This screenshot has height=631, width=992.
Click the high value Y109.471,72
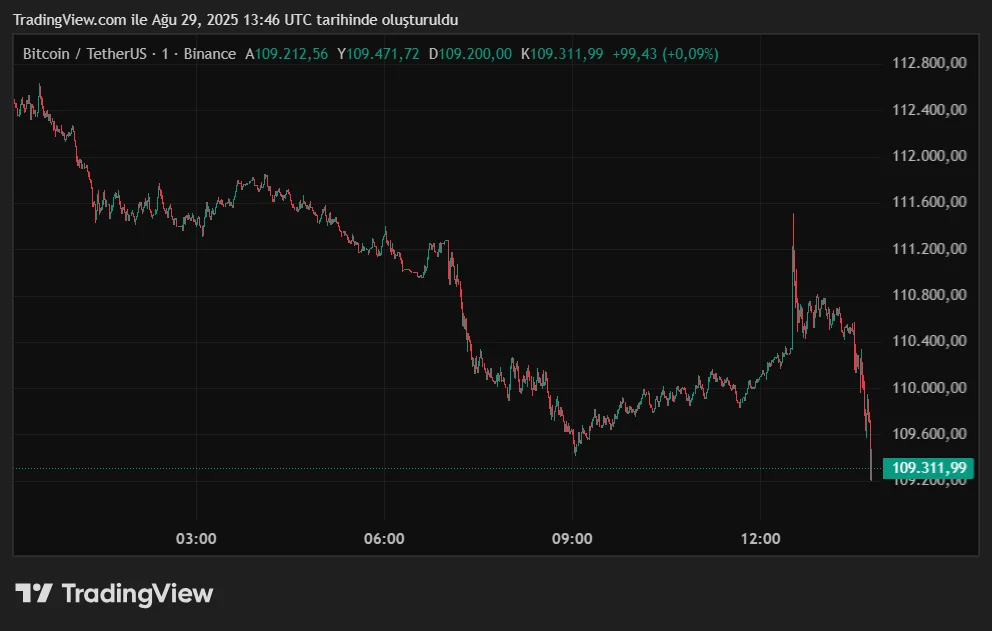(x=378, y=54)
